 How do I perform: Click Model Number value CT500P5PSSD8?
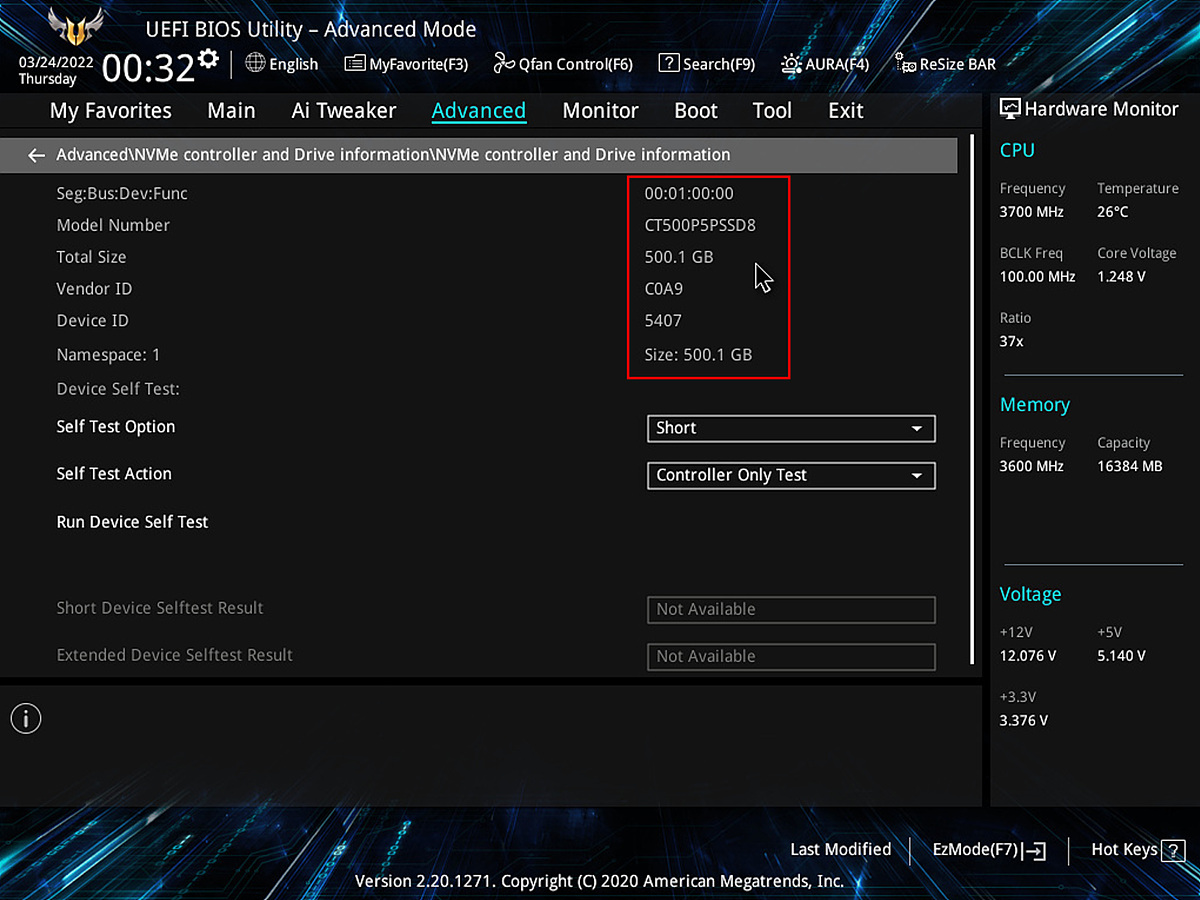coord(700,225)
